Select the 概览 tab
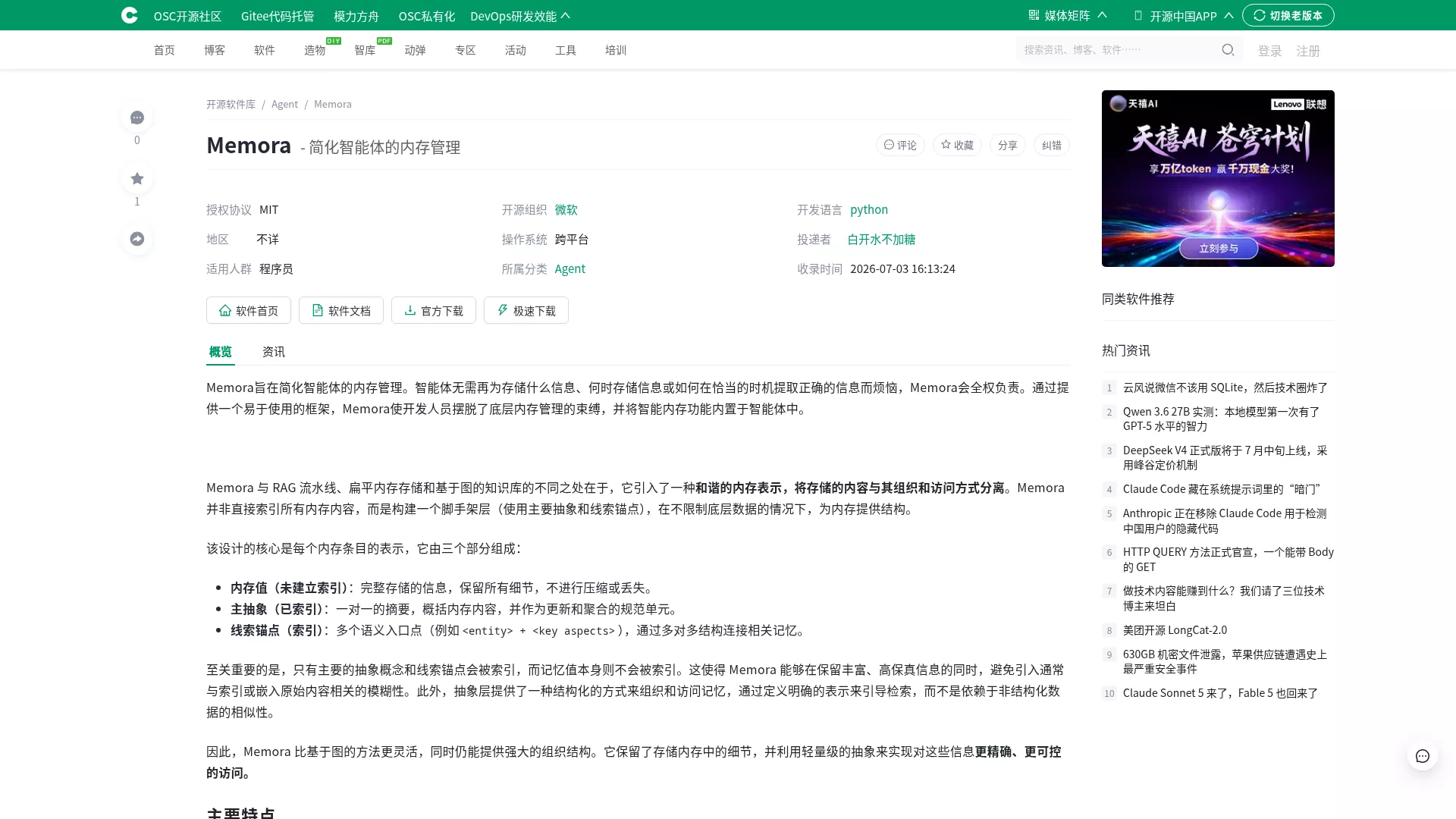This screenshot has height=819, width=1456. [x=221, y=351]
